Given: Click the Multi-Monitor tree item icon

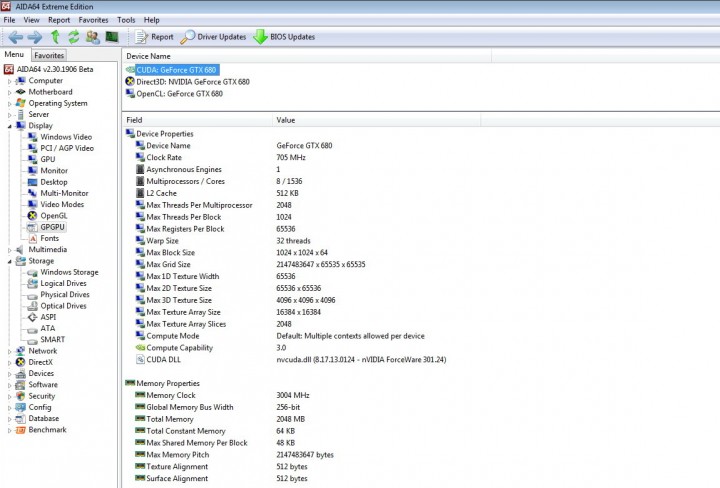Looking at the screenshot, I should (x=32, y=193).
